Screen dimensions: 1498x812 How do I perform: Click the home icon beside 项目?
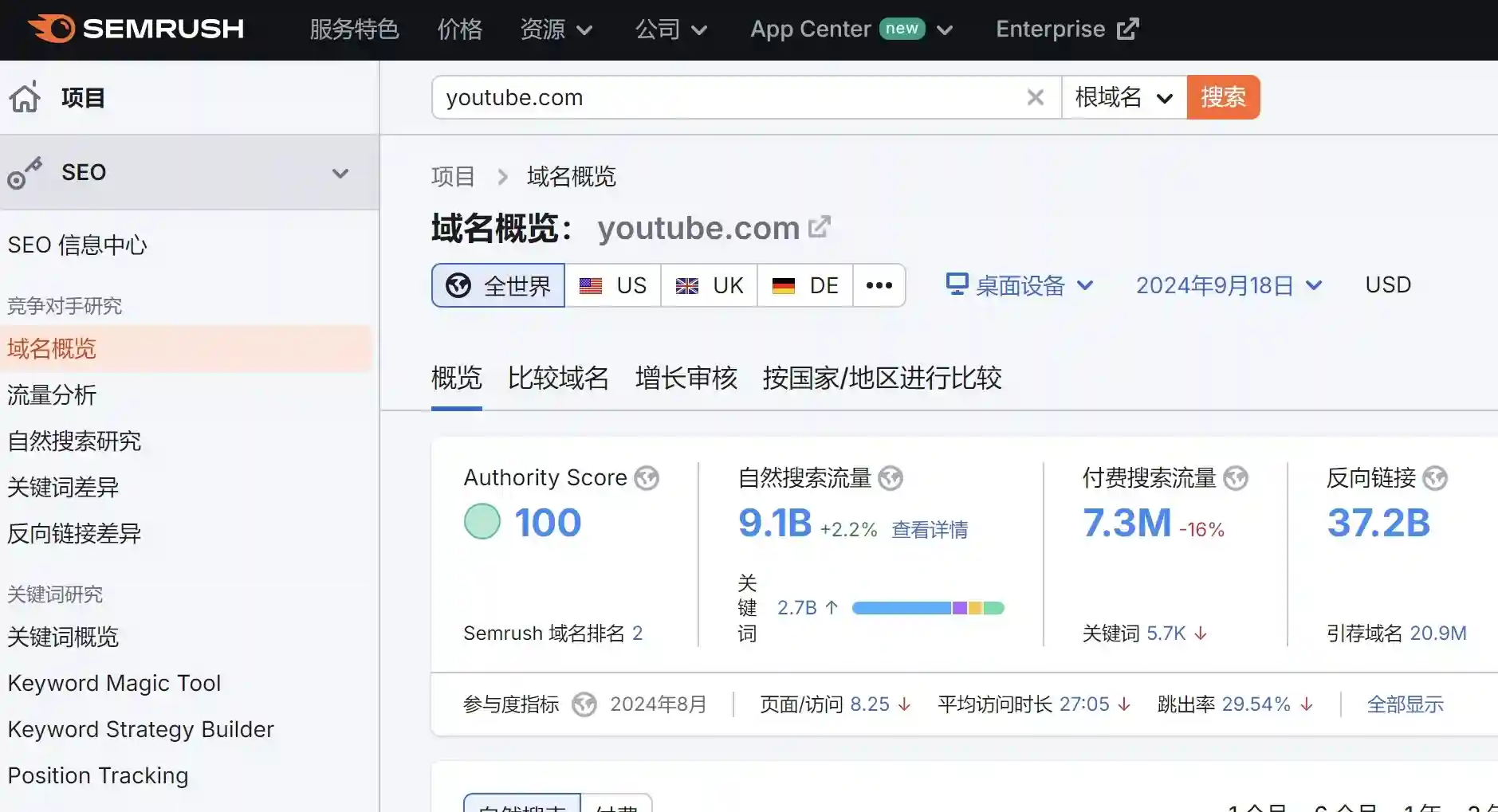coord(25,97)
